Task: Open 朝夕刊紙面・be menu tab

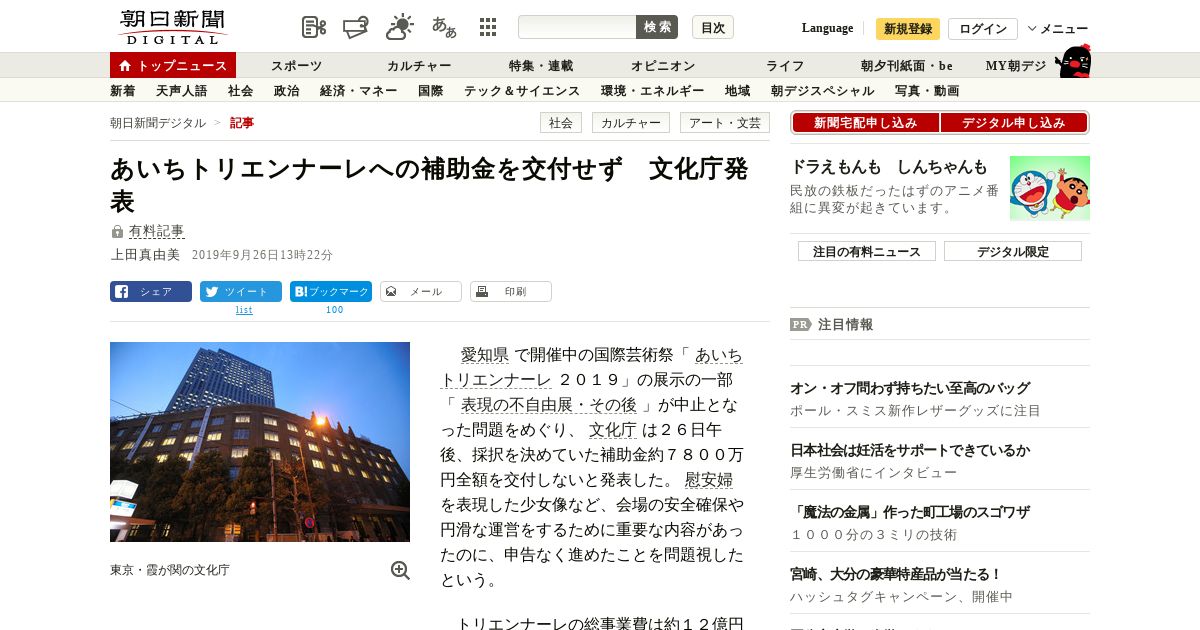Action: (x=907, y=66)
